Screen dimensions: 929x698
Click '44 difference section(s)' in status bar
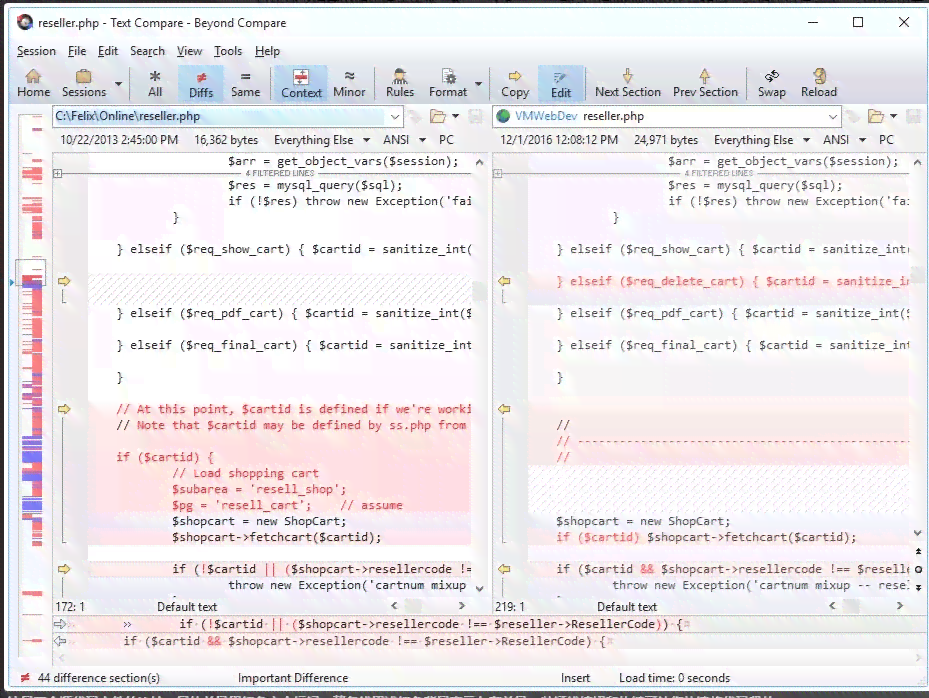click(98, 678)
